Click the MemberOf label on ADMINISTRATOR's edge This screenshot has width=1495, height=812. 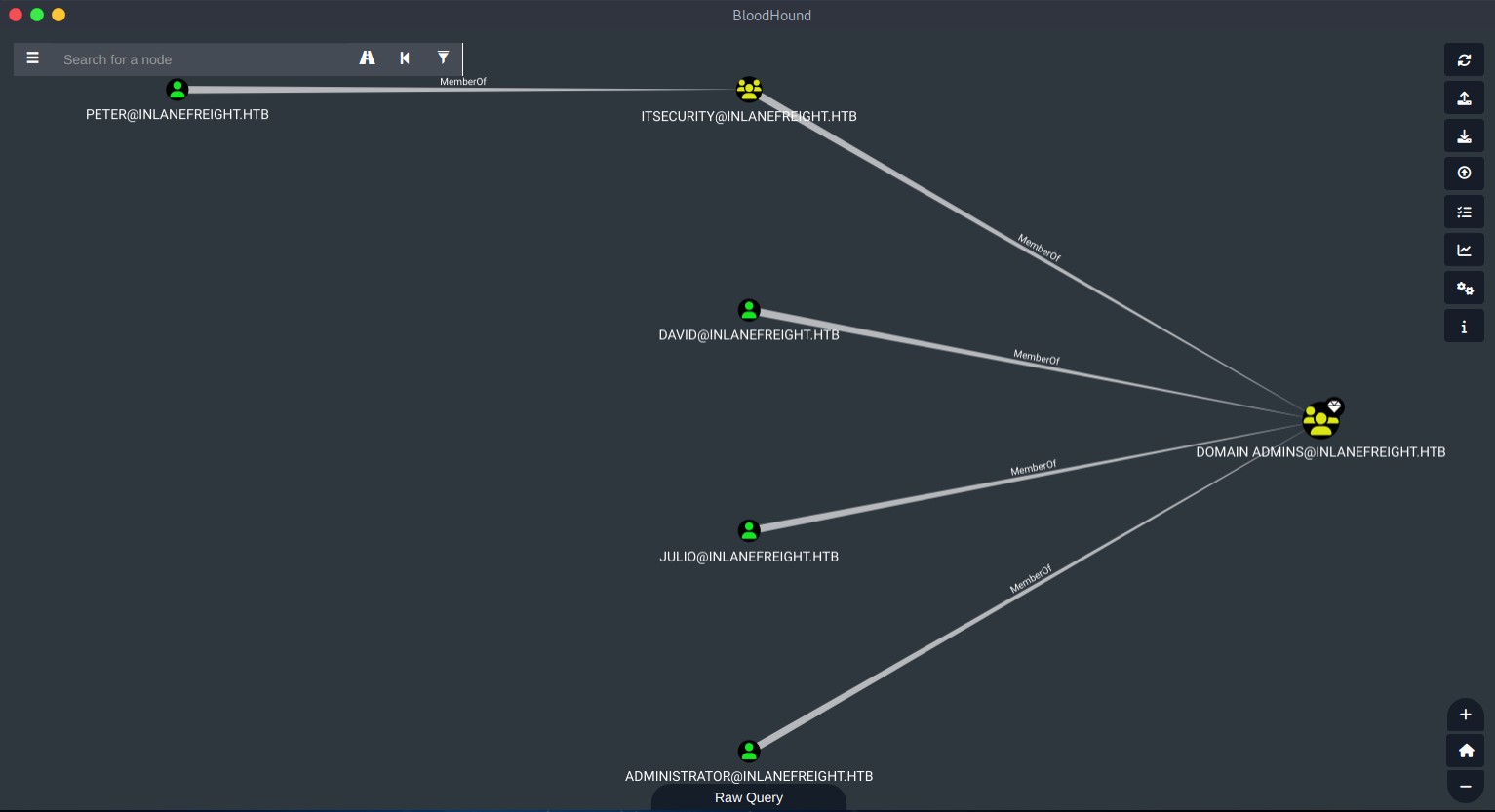point(1032,579)
